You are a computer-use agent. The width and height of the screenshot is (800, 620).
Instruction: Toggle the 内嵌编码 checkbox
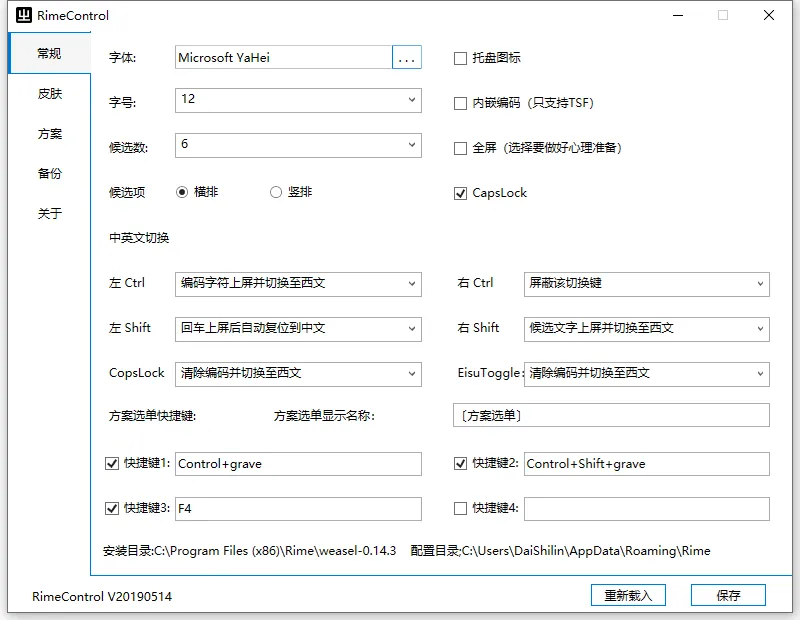(x=461, y=103)
